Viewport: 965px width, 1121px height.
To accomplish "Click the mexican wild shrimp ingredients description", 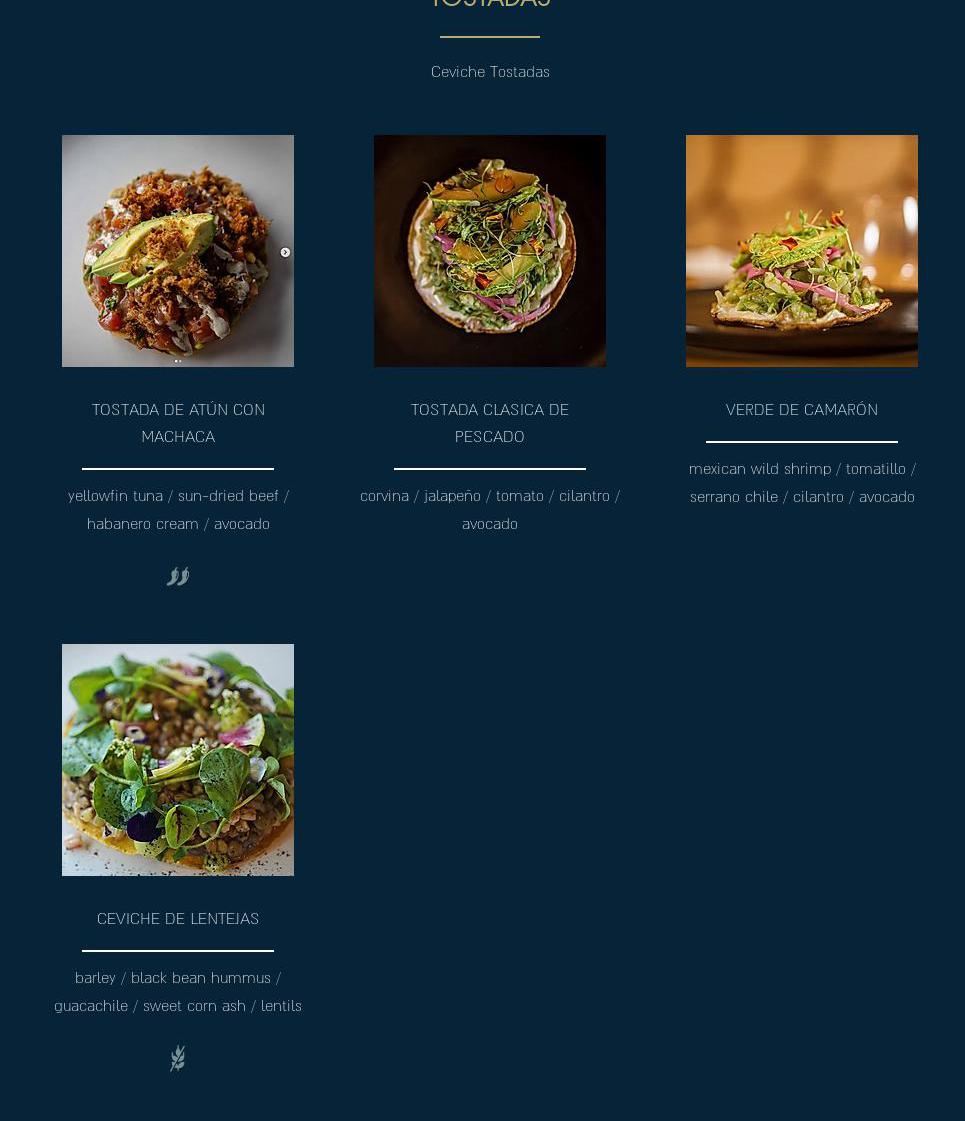I will point(802,483).
